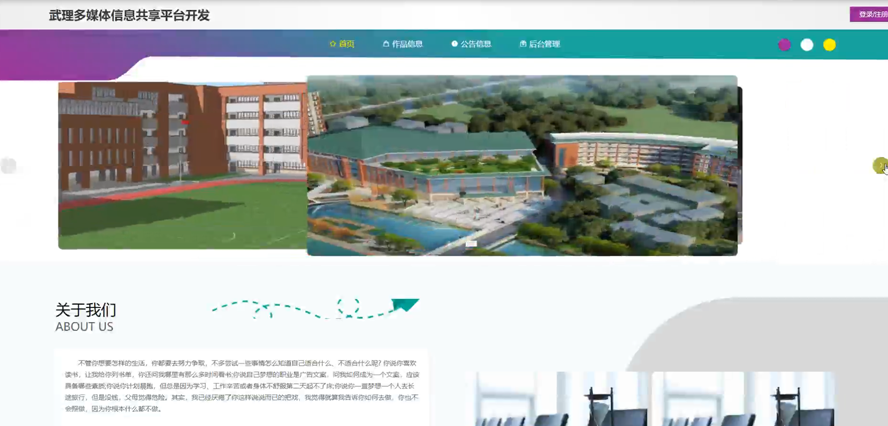This screenshot has height=426, width=888.
Task: Click the paragraph starting 不管你想要怎样的生活
Action: click(x=241, y=386)
